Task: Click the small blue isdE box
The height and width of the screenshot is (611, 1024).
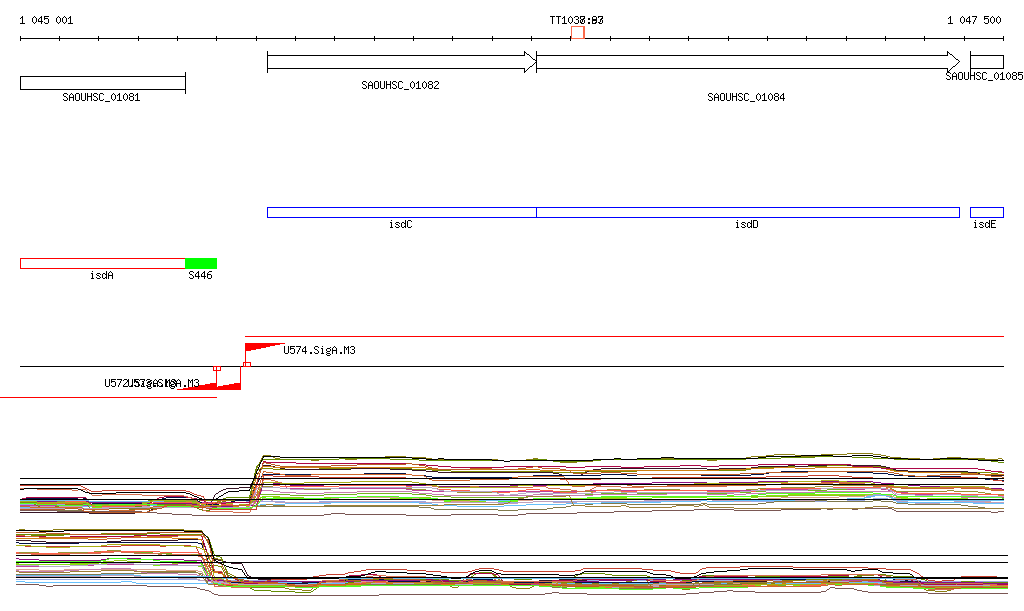Action: tap(986, 212)
